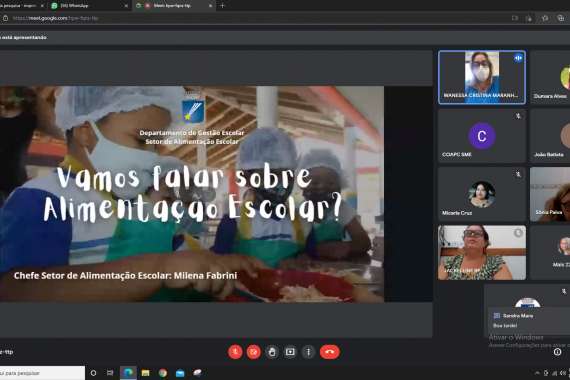Open Mail app from taskbar
This screenshot has height=380, width=570.
pyautogui.click(x=180, y=373)
